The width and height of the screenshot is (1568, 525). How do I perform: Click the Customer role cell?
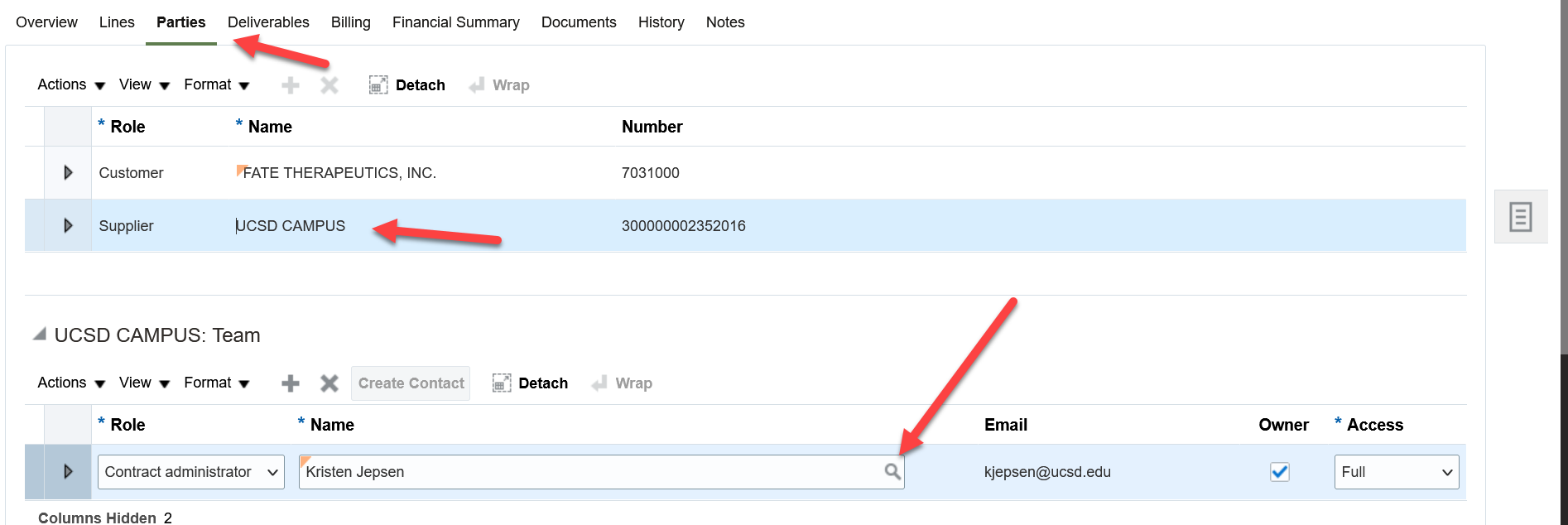[131, 173]
